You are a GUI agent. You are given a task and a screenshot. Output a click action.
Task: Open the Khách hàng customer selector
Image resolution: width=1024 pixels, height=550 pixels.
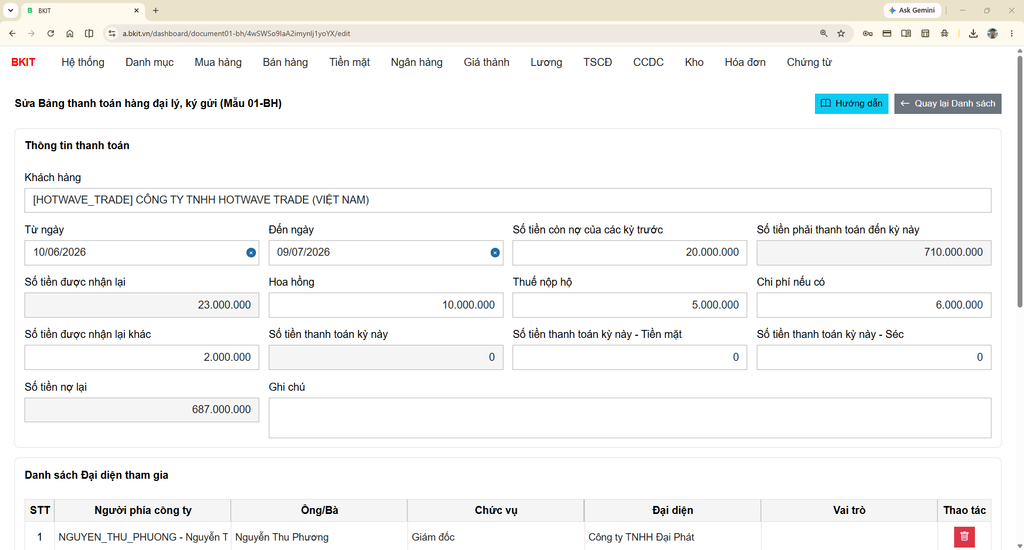point(507,200)
